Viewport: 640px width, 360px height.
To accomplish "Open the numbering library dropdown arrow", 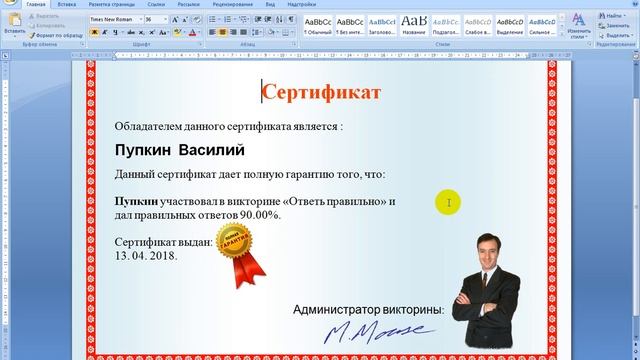I will point(235,19).
